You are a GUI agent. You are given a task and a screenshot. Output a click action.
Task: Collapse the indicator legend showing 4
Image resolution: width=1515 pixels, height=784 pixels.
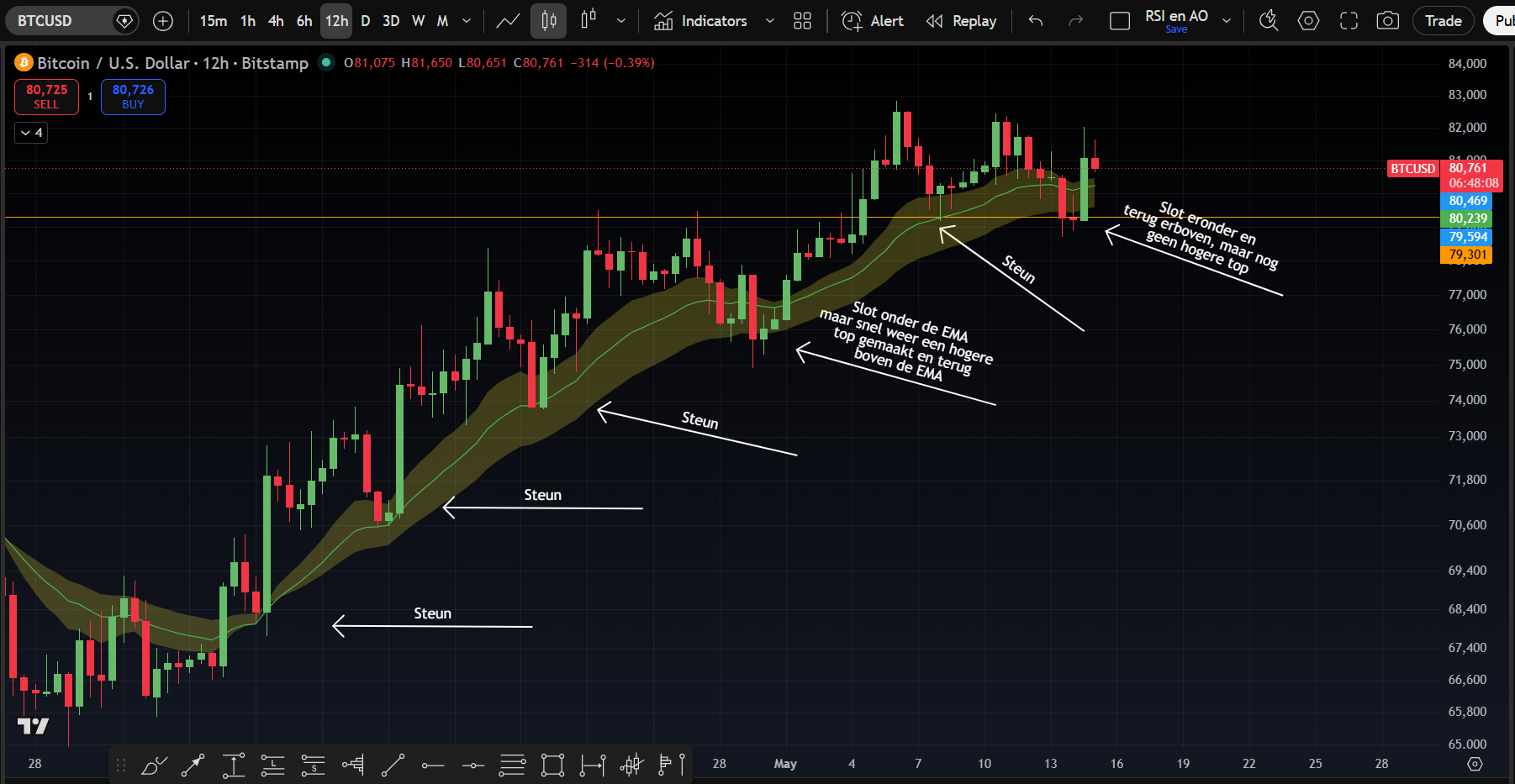[31, 133]
